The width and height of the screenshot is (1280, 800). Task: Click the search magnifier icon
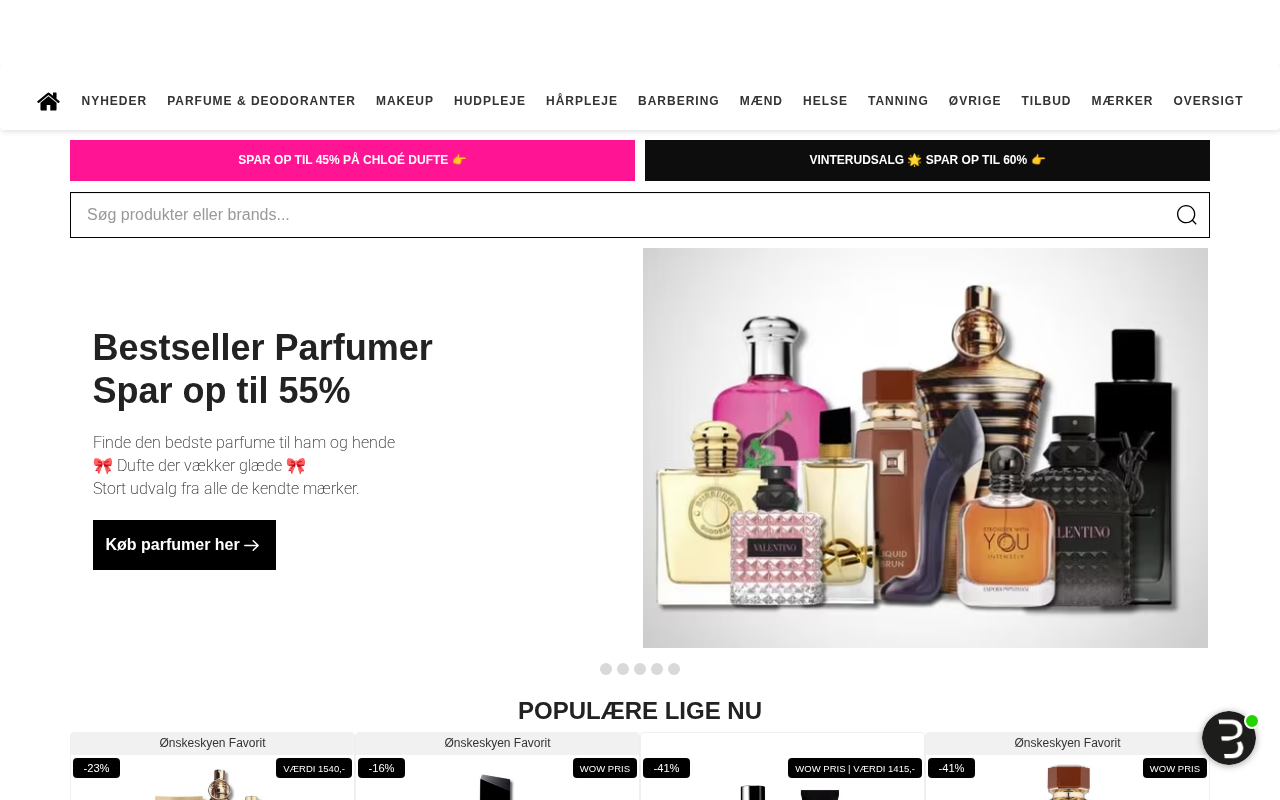coord(1186,215)
